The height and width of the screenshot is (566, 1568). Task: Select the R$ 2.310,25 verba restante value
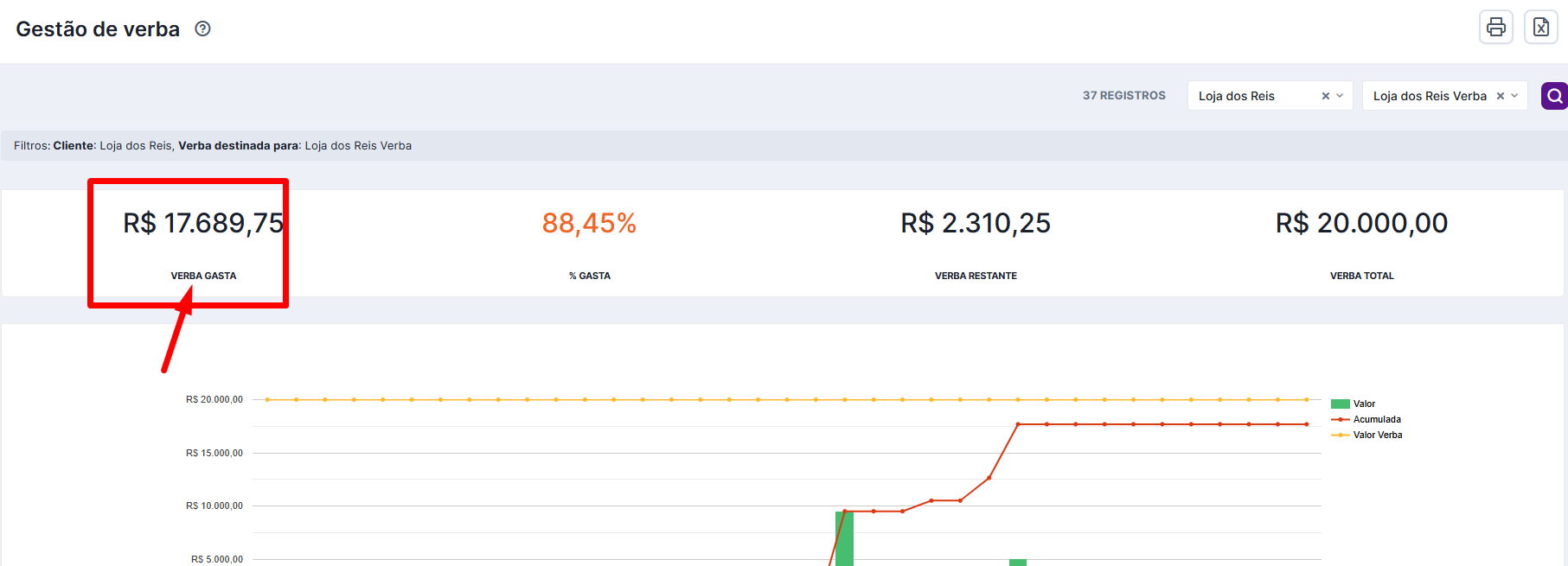click(976, 223)
